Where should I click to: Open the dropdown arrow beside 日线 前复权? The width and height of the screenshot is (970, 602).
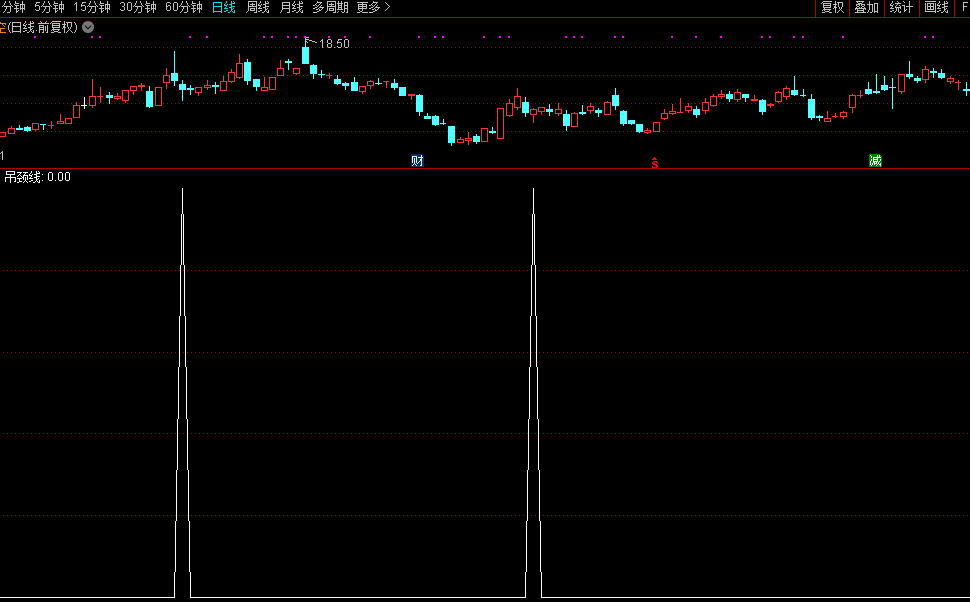(88, 27)
